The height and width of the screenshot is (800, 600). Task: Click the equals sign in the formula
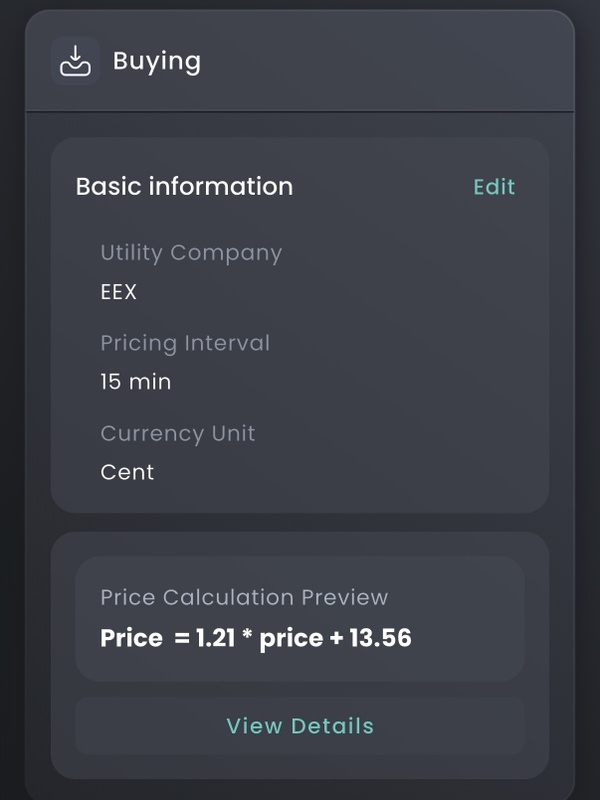tap(181, 639)
